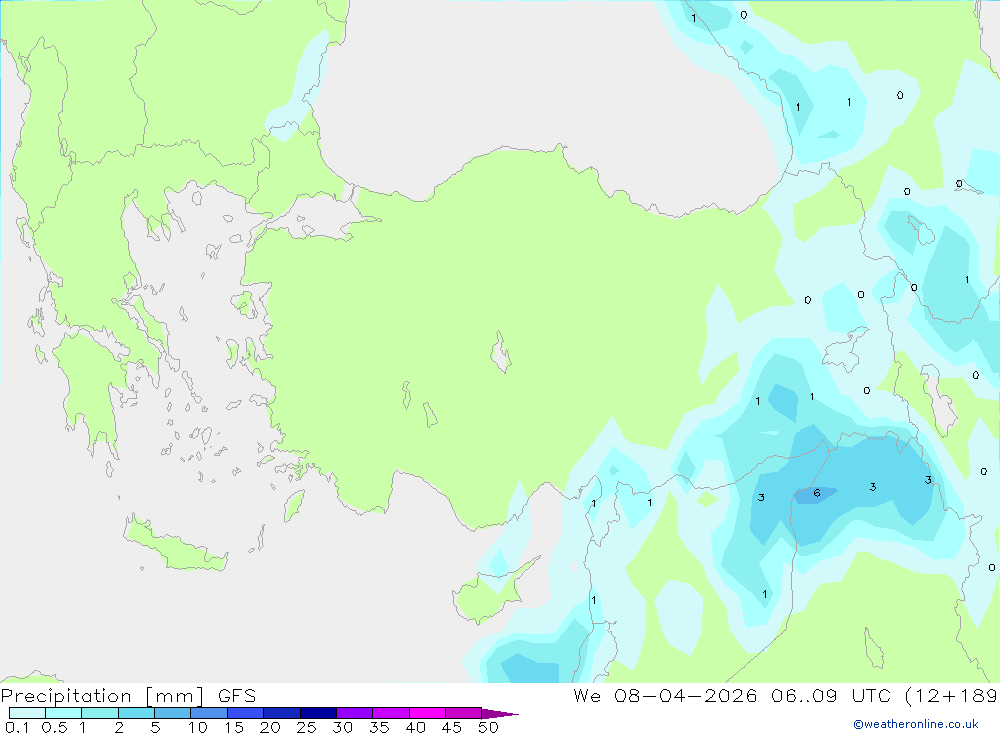Click the island of Cyprus

492,591
